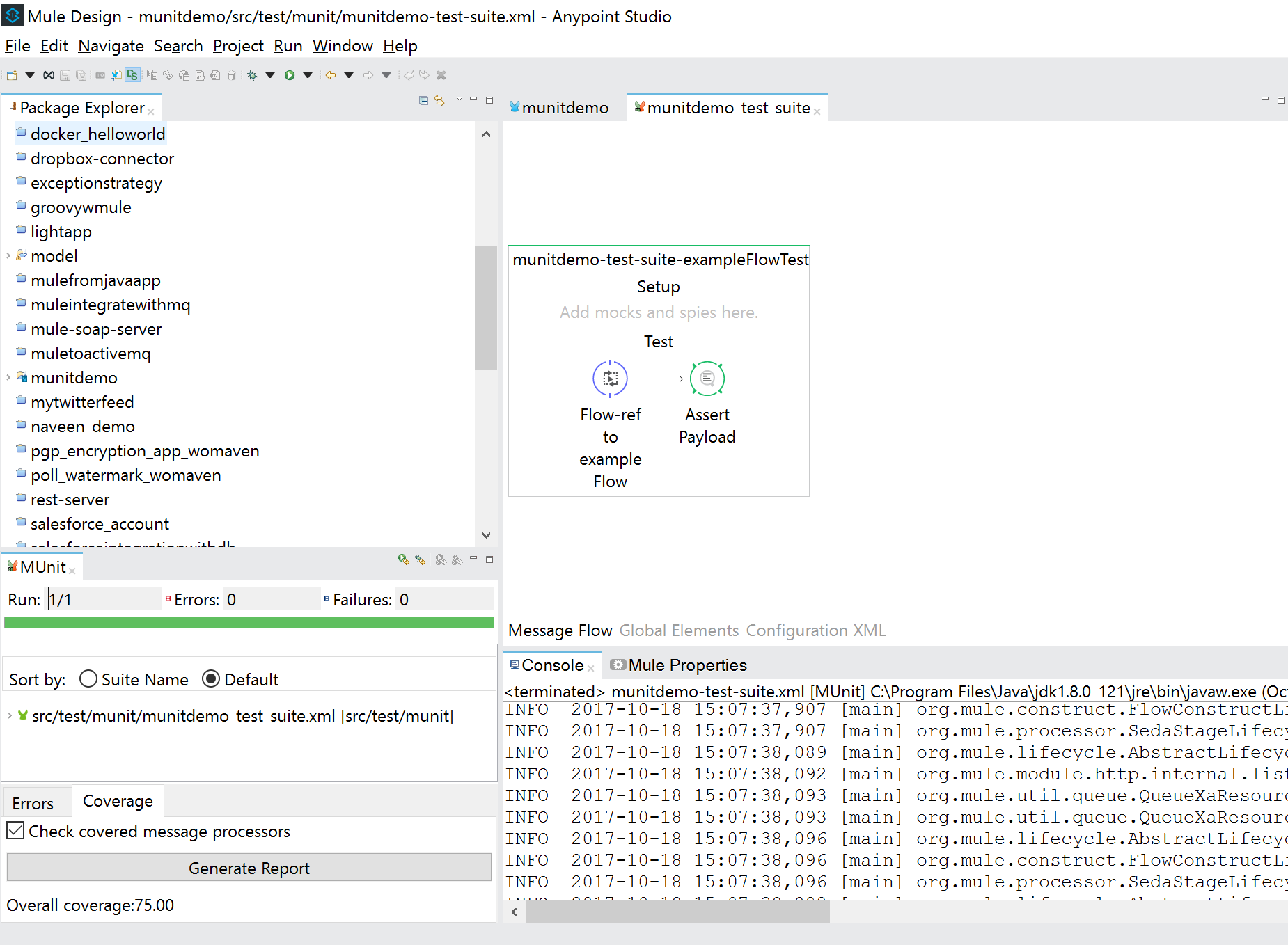Image resolution: width=1288 pixels, height=945 pixels.
Task: Switch to the Mule Properties tab
Action: pos(679,665)
